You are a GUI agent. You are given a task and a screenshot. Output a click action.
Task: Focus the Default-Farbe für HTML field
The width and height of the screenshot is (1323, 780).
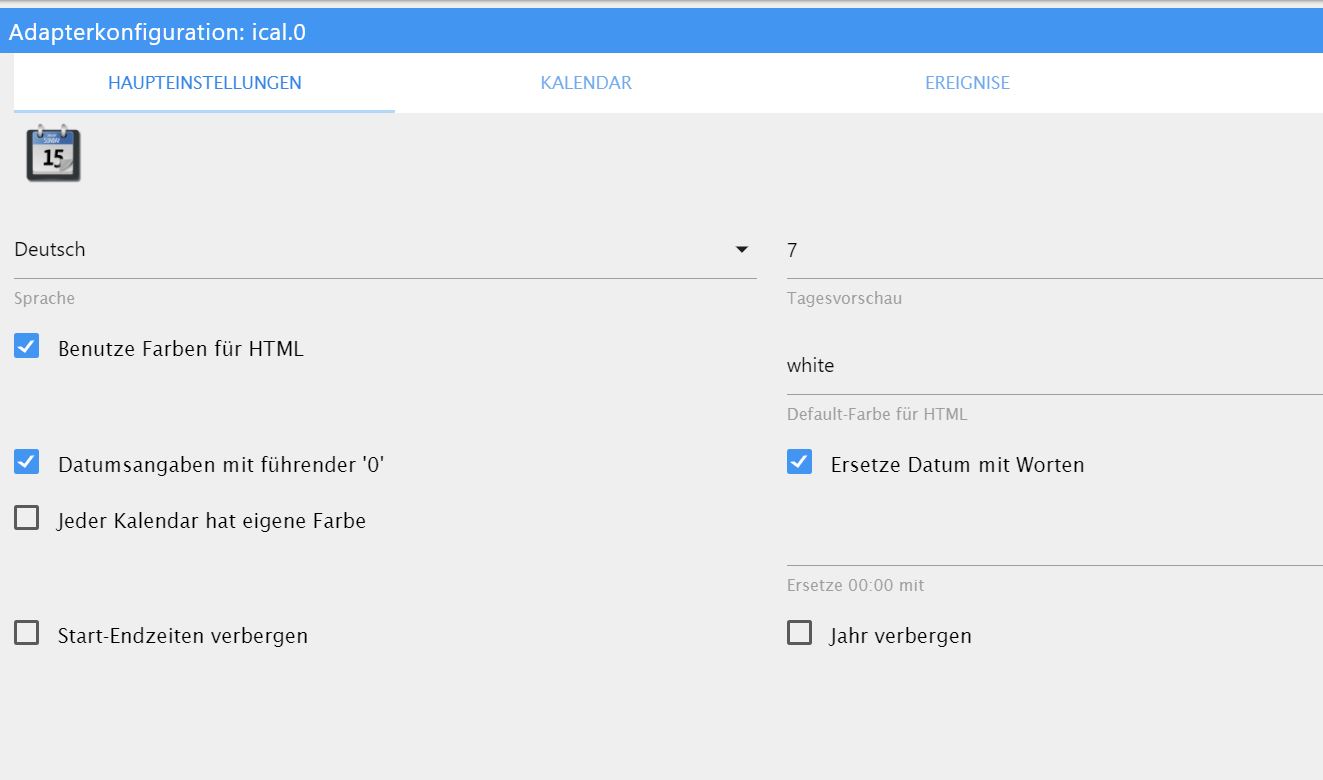(x=1050, y=366)
